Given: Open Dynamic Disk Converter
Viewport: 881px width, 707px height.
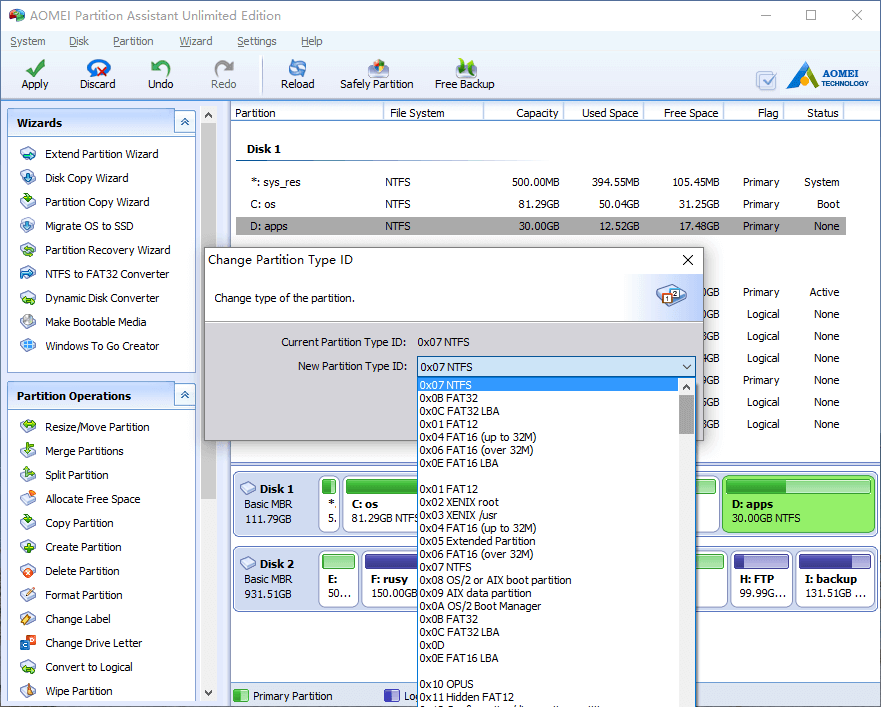Looking at the screenshot, I should (x=102, y=298).
